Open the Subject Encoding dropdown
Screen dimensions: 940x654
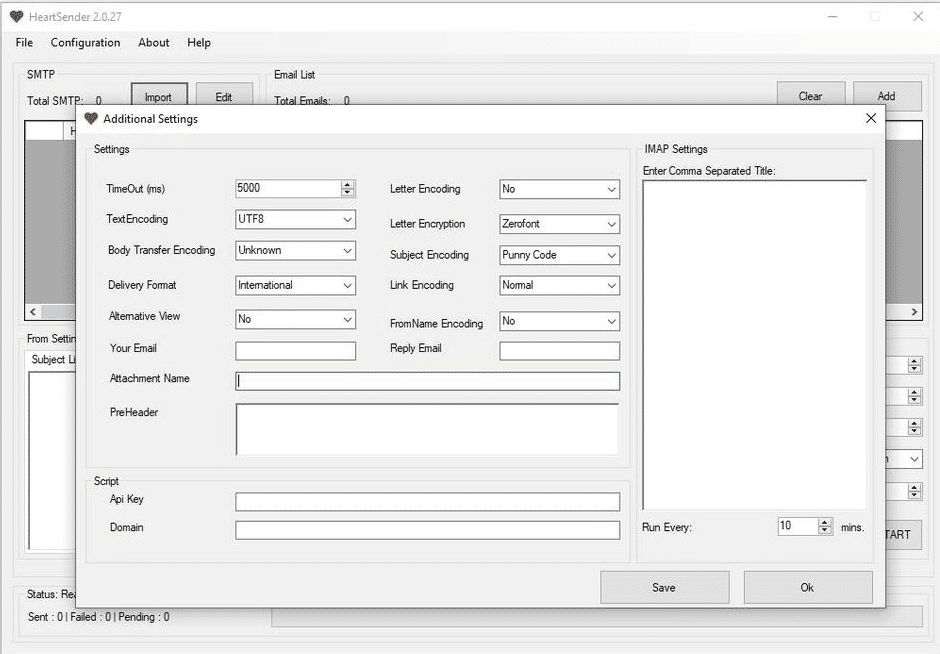click(x=611, y=255)
